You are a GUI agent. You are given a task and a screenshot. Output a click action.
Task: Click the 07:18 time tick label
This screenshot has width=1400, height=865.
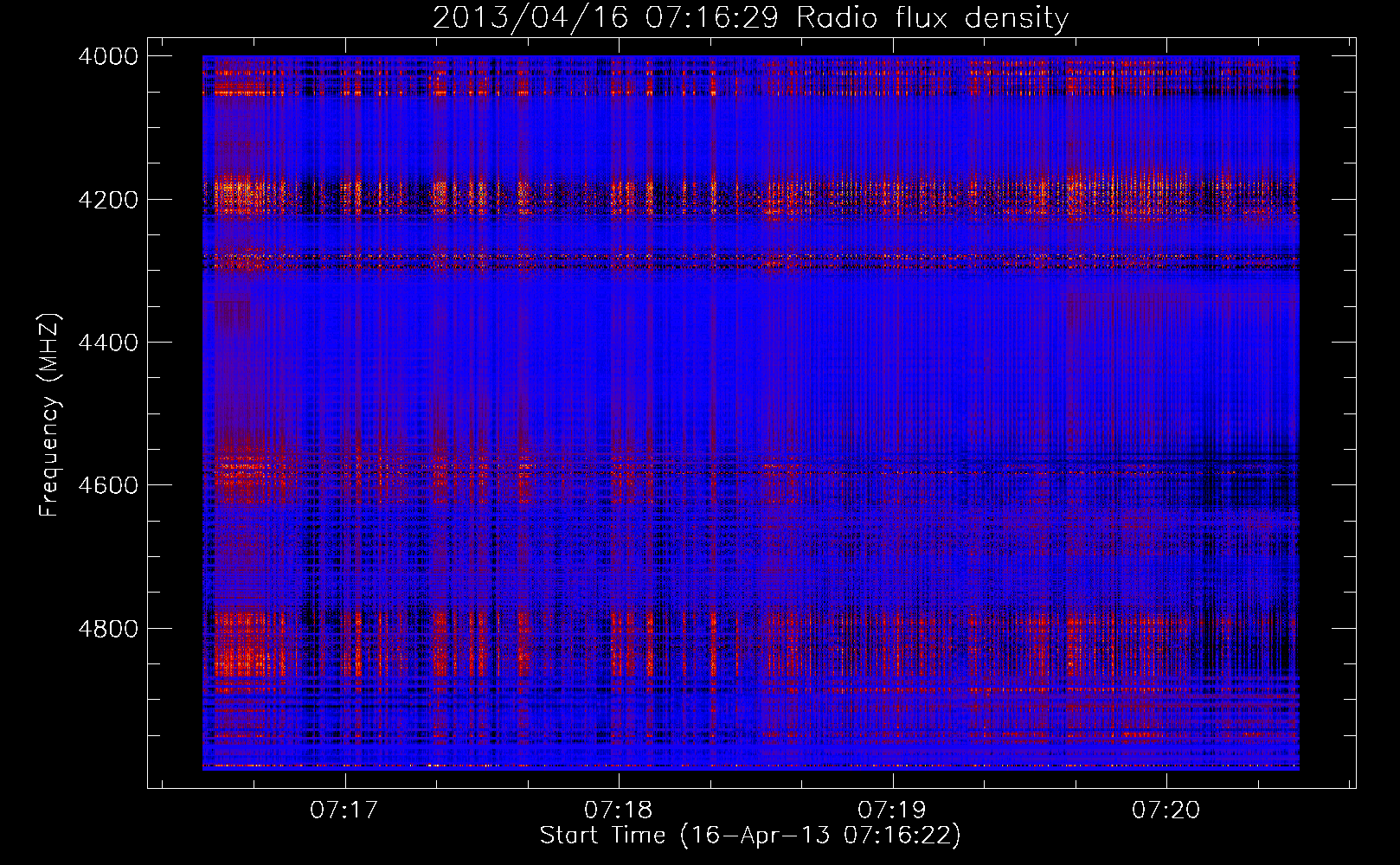point(619,810)
